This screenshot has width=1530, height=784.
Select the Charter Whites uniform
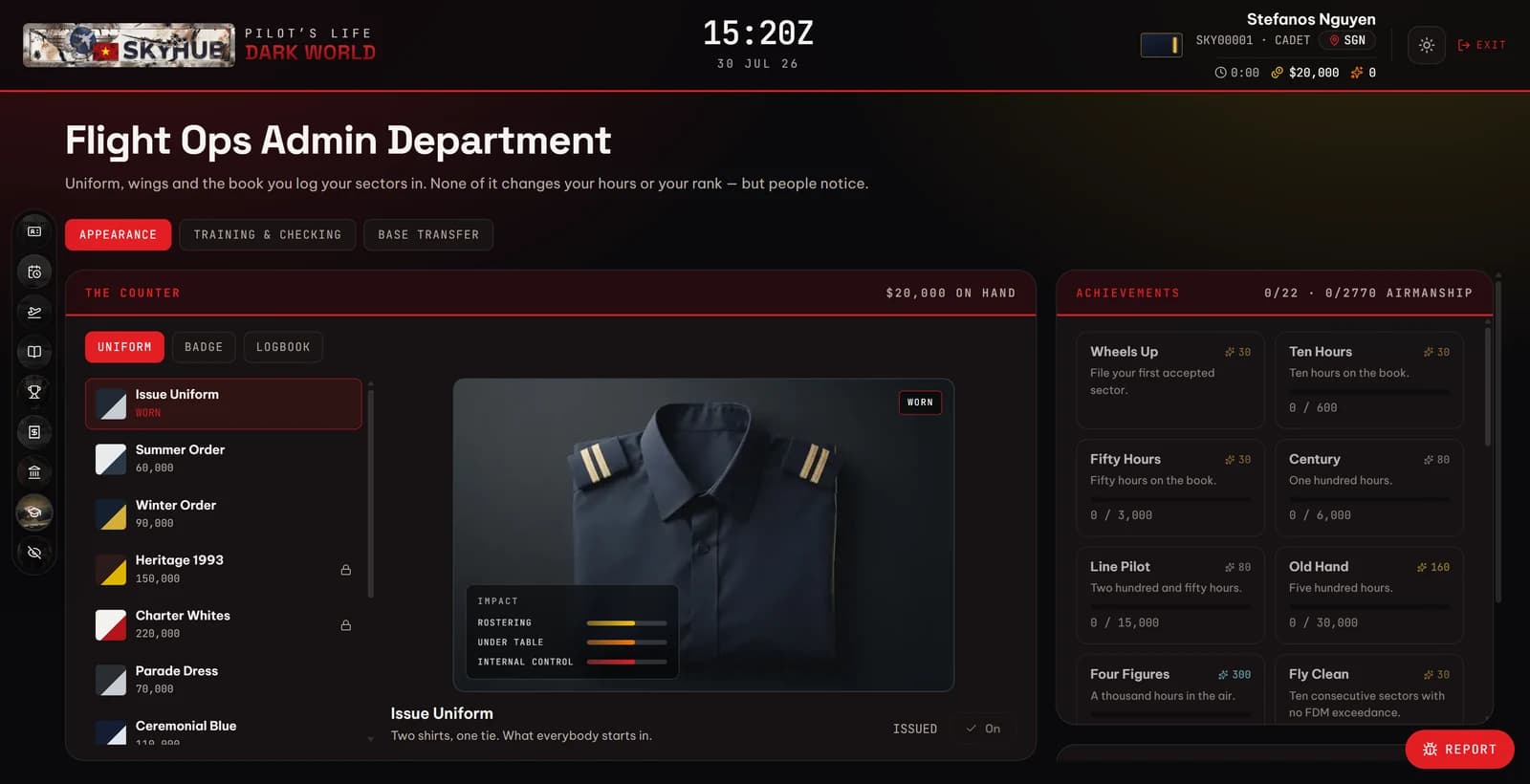click(x=224, y=625)
